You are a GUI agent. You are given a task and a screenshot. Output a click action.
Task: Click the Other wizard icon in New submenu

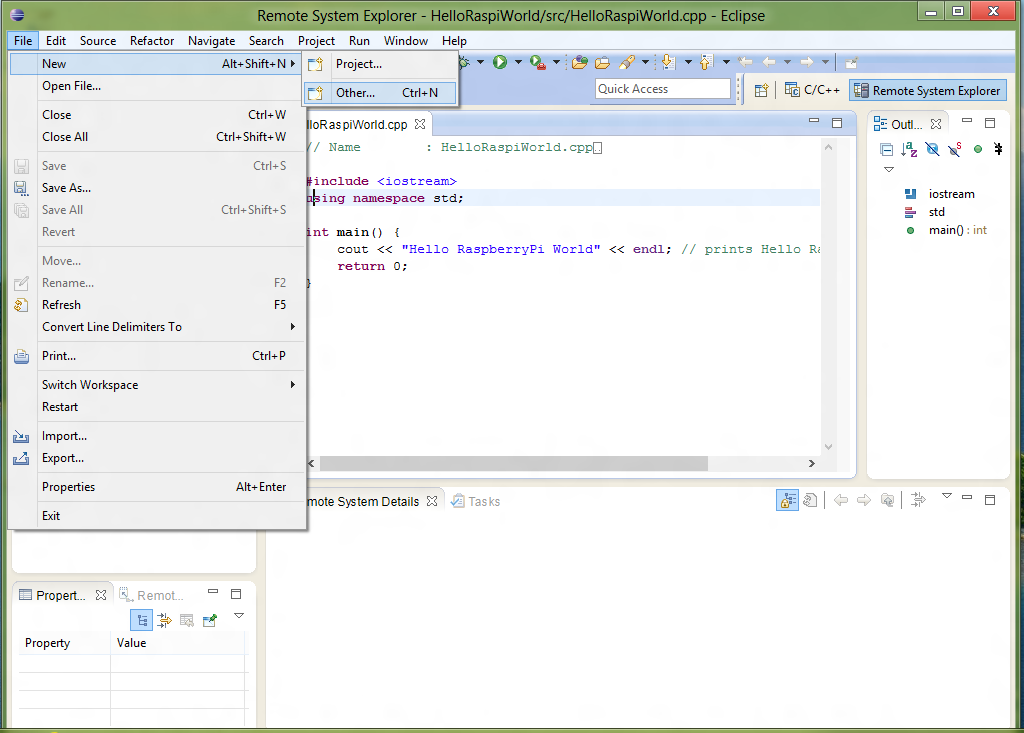[315, 93]
